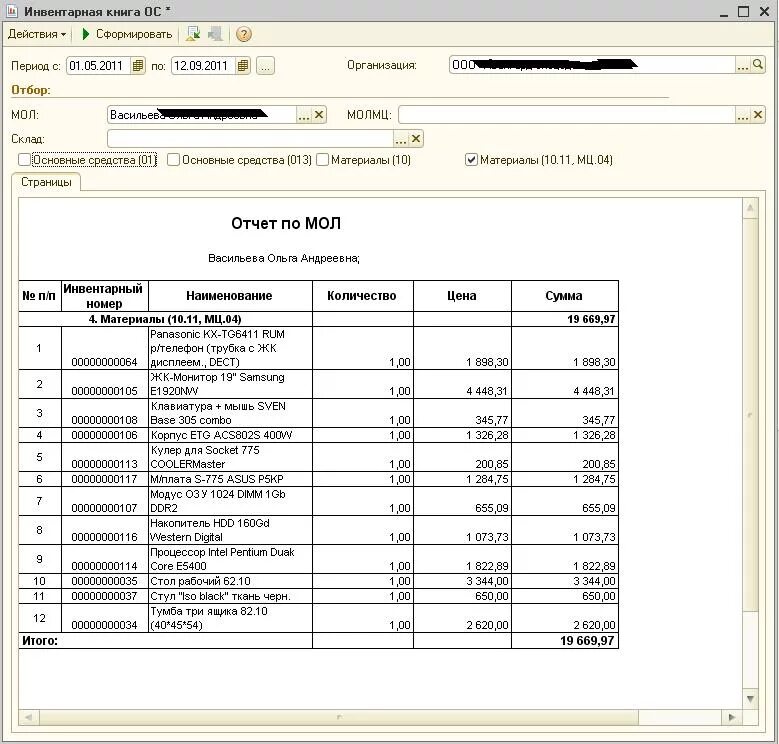Click price cell 3 344,00
The height and width of the screenshot is (744, 779).
(x=462, y=581)
